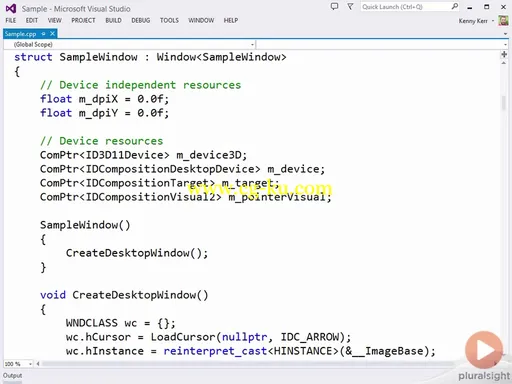This screenshot has height=384, width=512.
Task: Open the WINDOW menu
Action: point(201,21)
